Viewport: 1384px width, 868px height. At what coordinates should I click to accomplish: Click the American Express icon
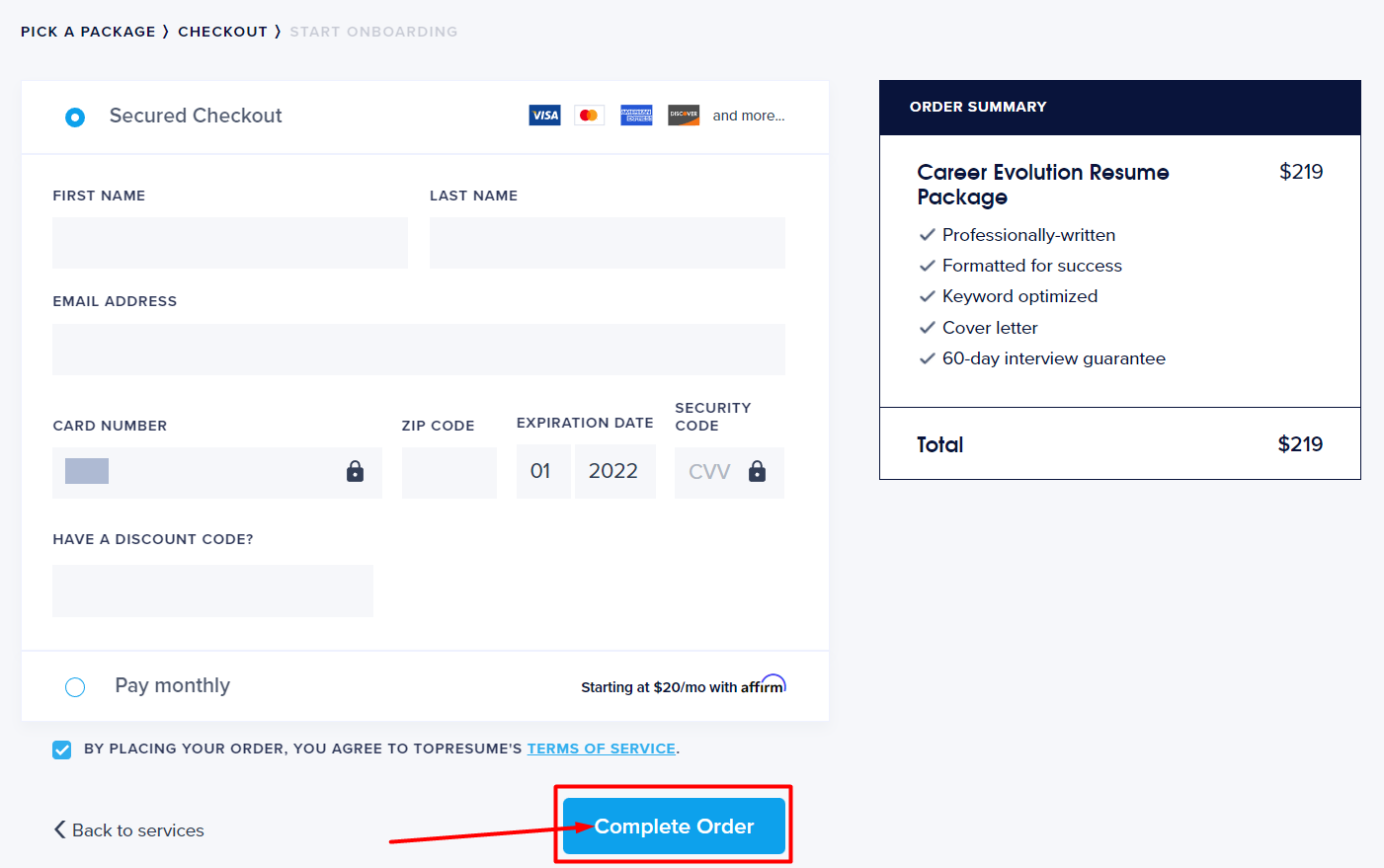click(x=636, y=116)
